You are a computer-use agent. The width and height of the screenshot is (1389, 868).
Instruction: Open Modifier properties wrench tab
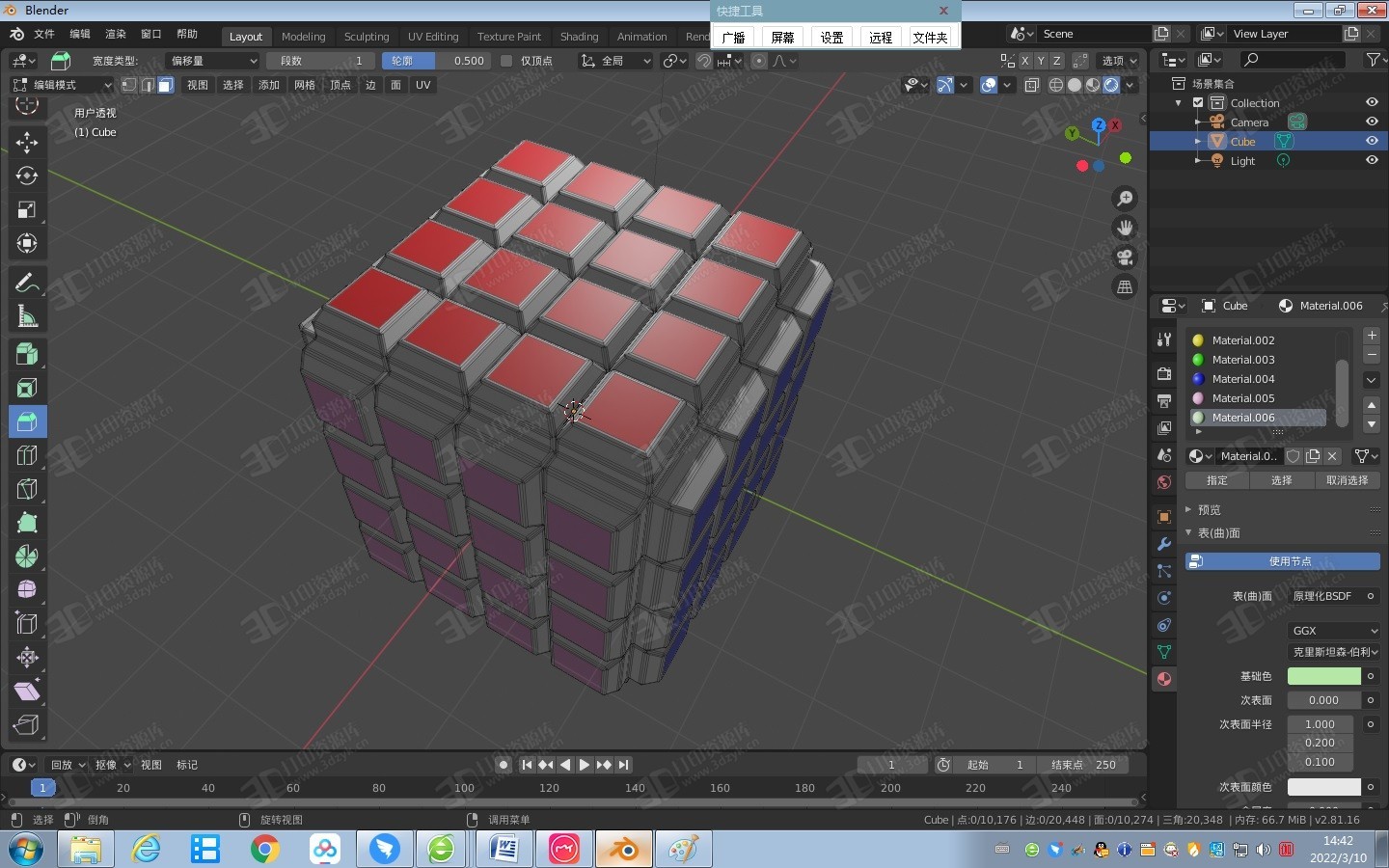[x=1164, y=544]
